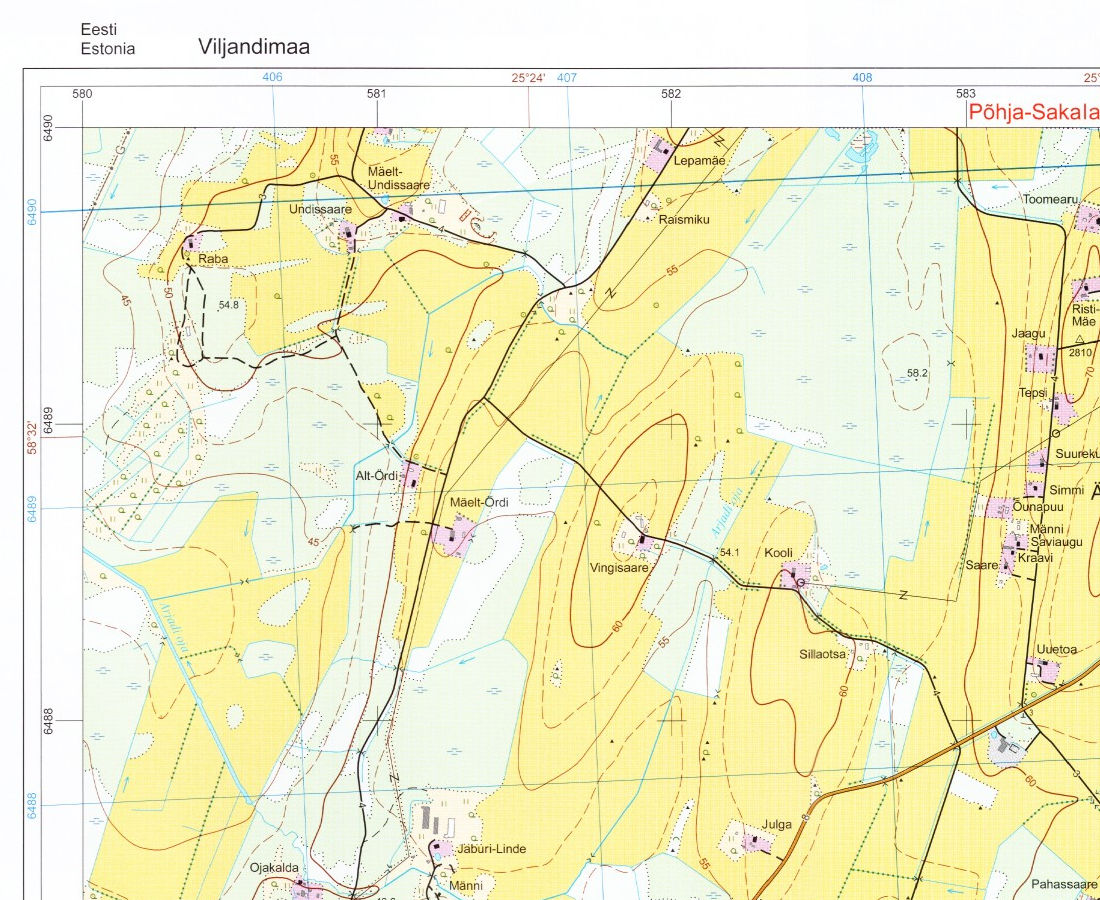
Task: Click the Toomearu place name
Action: coord(1049,199)
